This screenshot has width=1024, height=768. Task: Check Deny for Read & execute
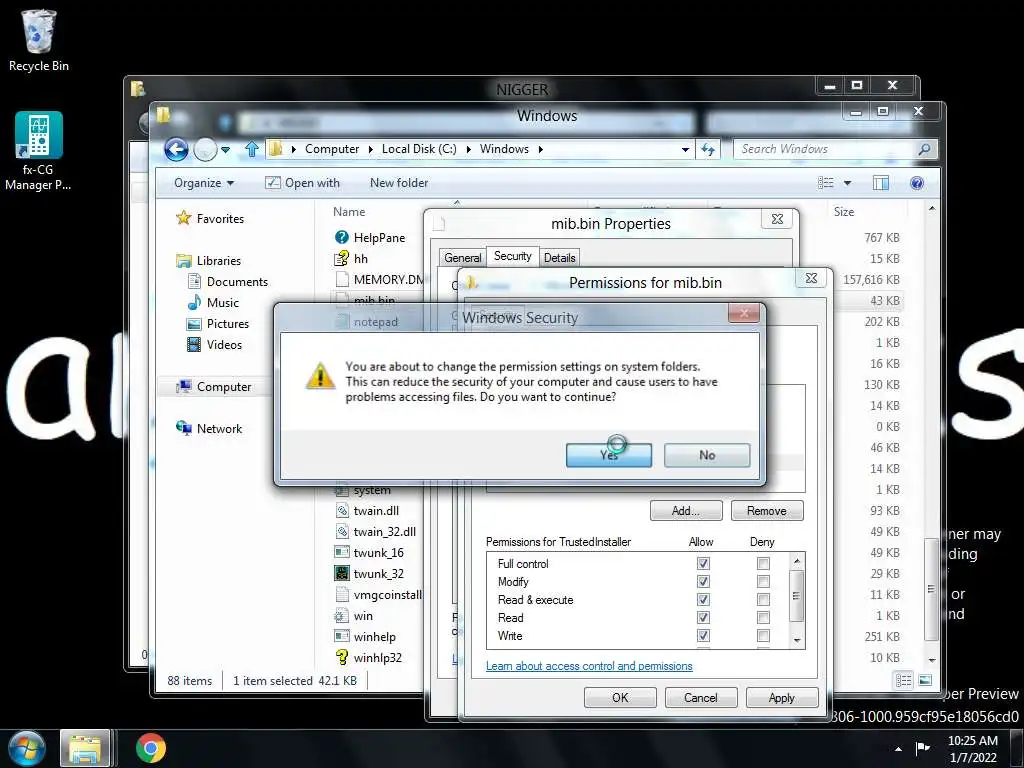tap(763, 600)
